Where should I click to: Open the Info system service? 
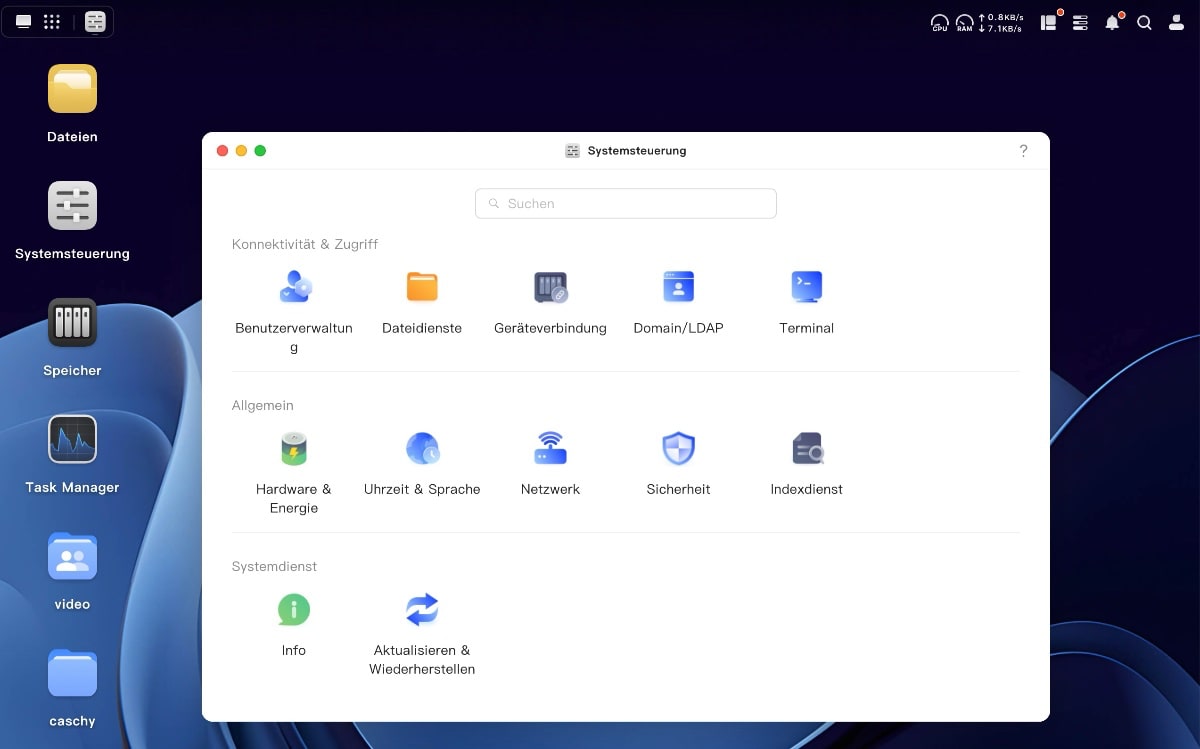point(294,609)
